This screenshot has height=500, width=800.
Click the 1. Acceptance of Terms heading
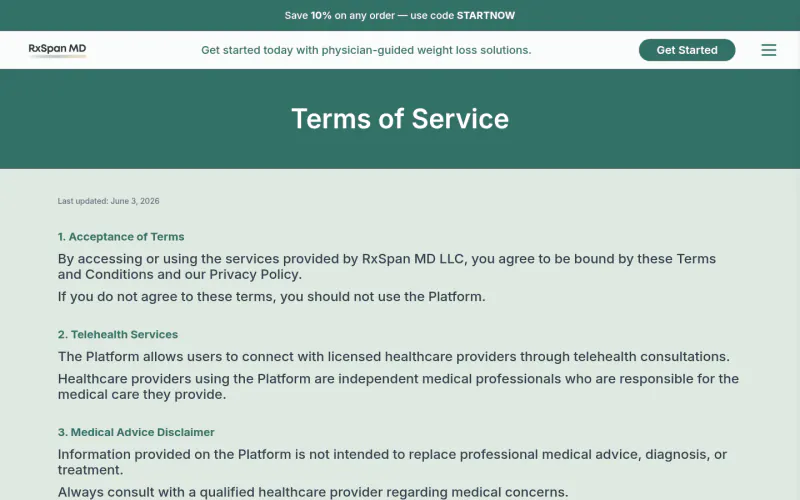[x=121, y=237]
